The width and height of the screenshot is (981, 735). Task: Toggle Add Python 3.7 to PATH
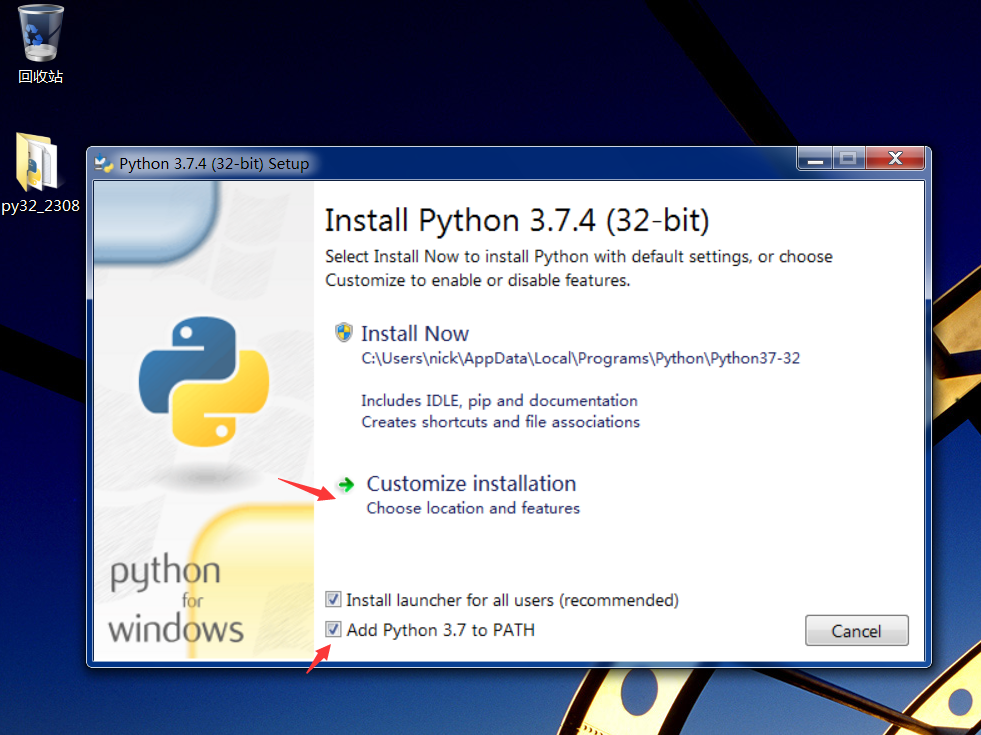tap(333, 629)
